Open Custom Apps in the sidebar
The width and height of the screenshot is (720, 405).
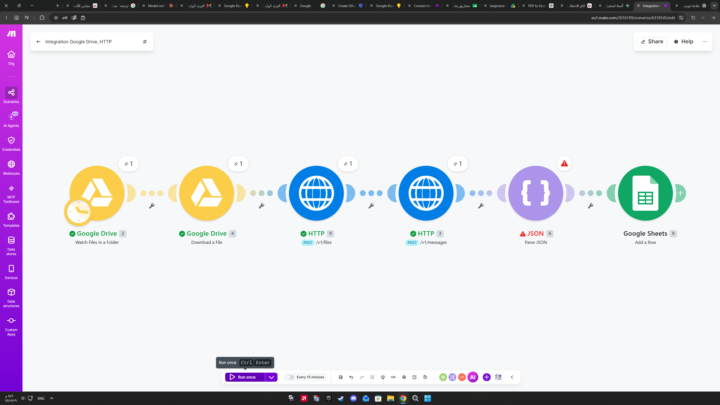tap(11, 326)
